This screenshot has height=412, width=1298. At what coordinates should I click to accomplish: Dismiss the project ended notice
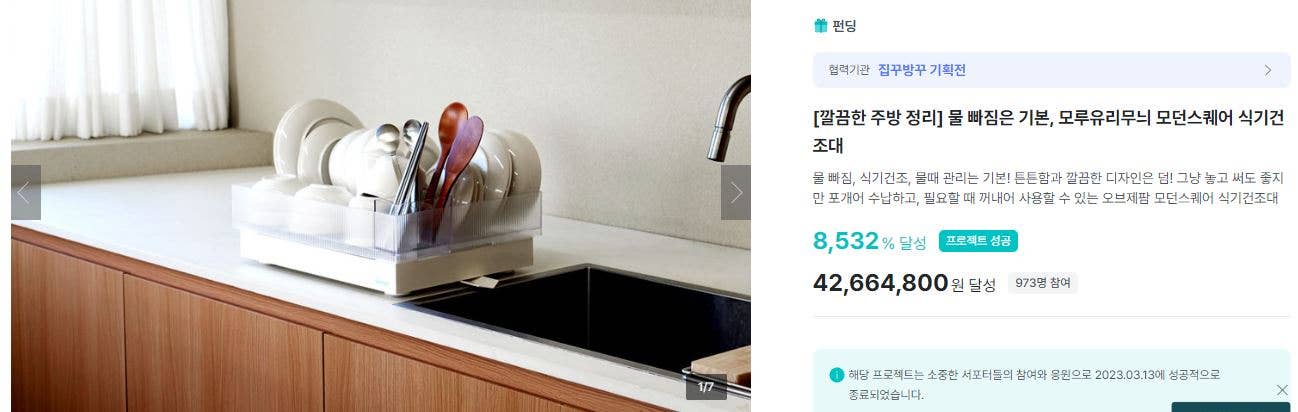[x=1282, y=390]
